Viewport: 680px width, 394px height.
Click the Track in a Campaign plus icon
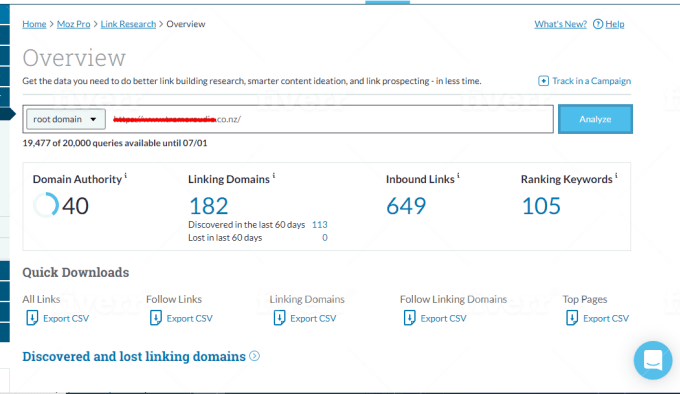[x=543, y=81]
